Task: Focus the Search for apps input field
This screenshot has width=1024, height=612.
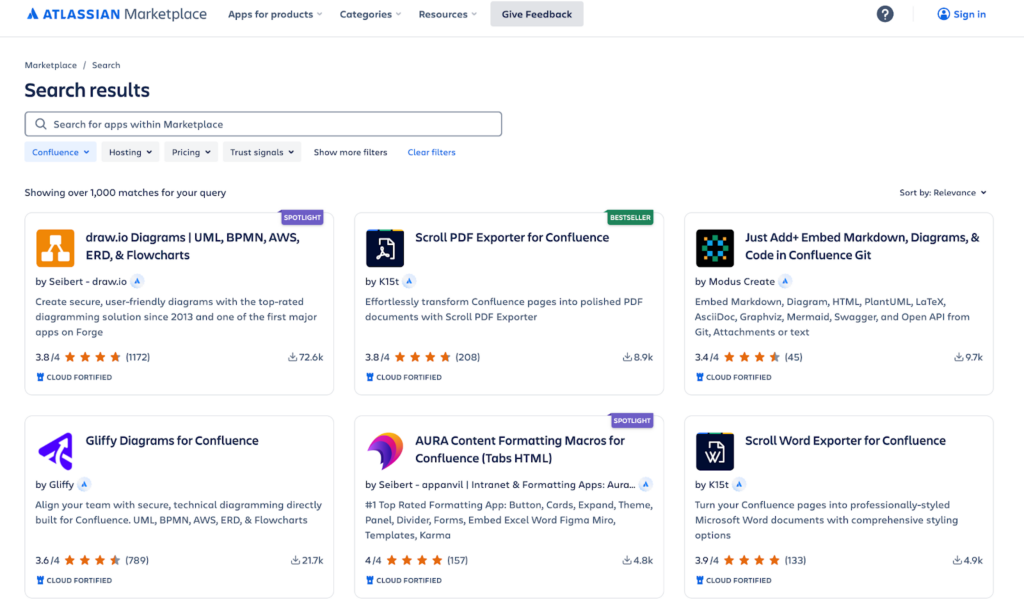Action: (263, 124)
